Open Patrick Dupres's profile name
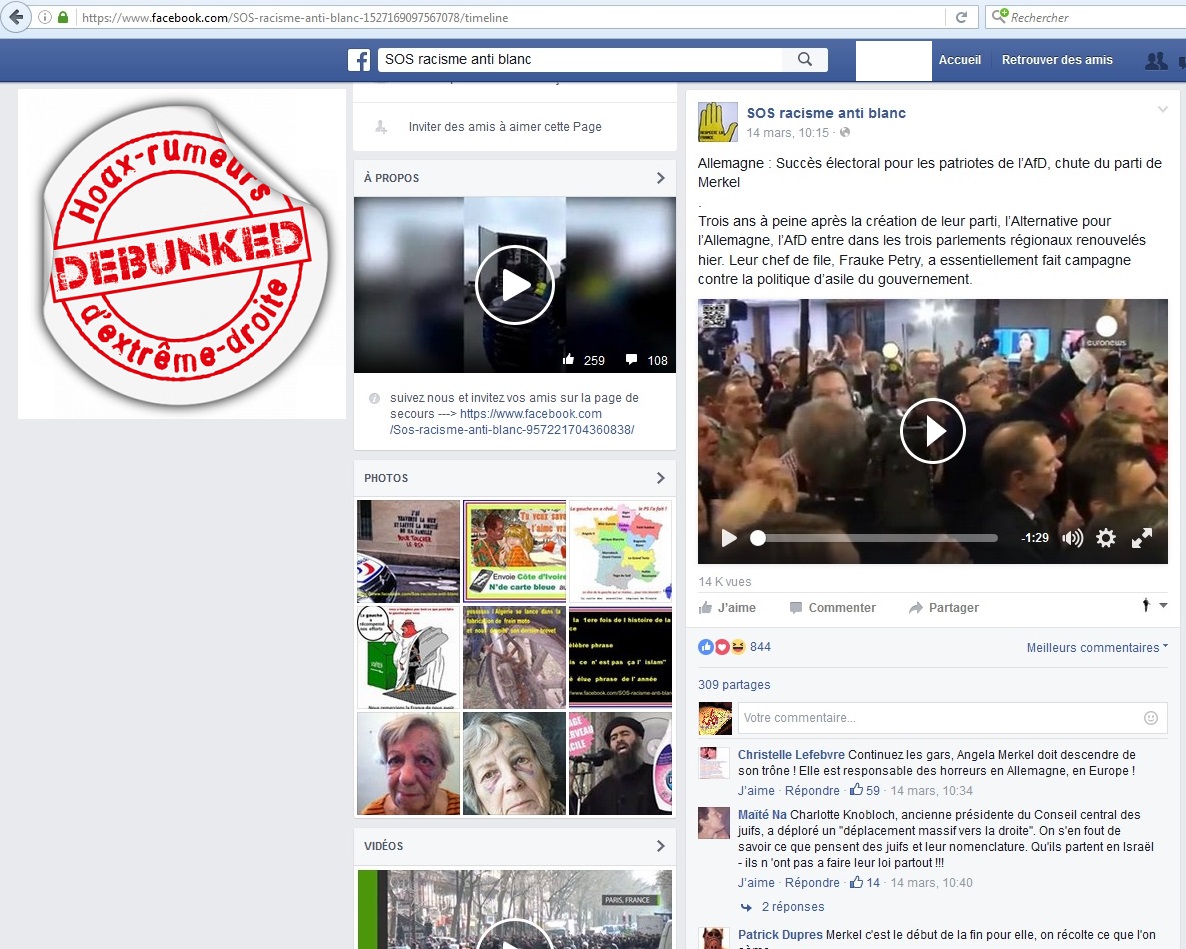Viewport: 1186px width, 949px height. pyautogui.click(x=780, y=935)
